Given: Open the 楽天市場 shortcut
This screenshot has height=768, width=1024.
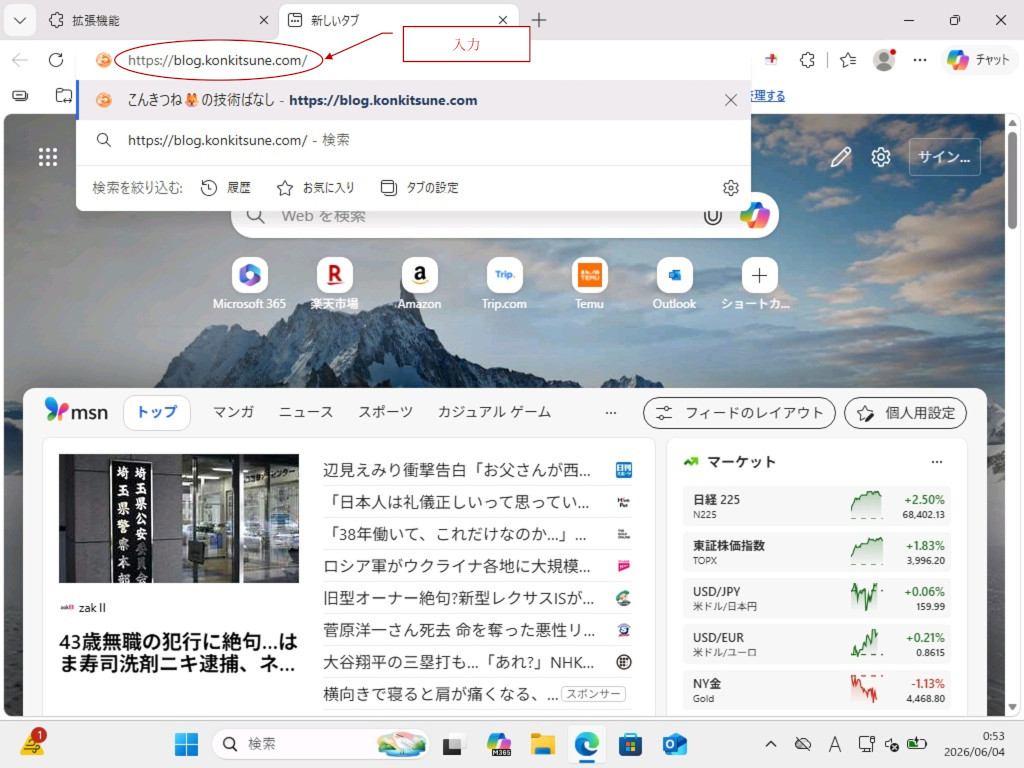Looking at the screenshot, I should (x=334, y=284).
